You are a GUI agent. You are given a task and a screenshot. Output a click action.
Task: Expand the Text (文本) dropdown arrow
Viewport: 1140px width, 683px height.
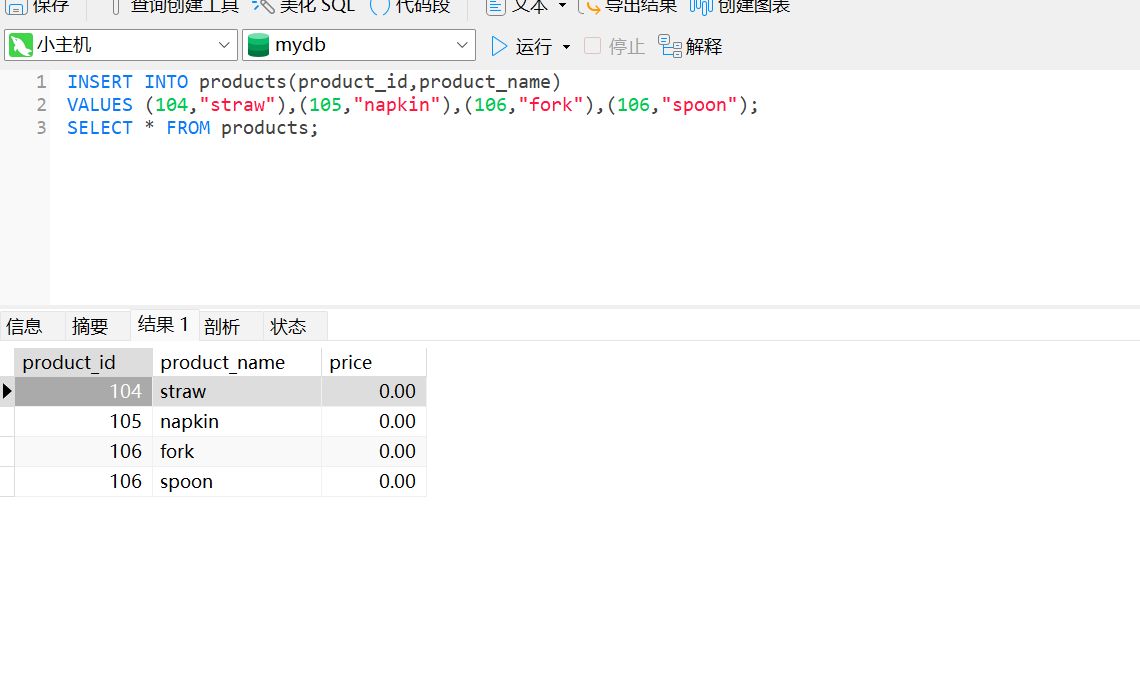562,6
